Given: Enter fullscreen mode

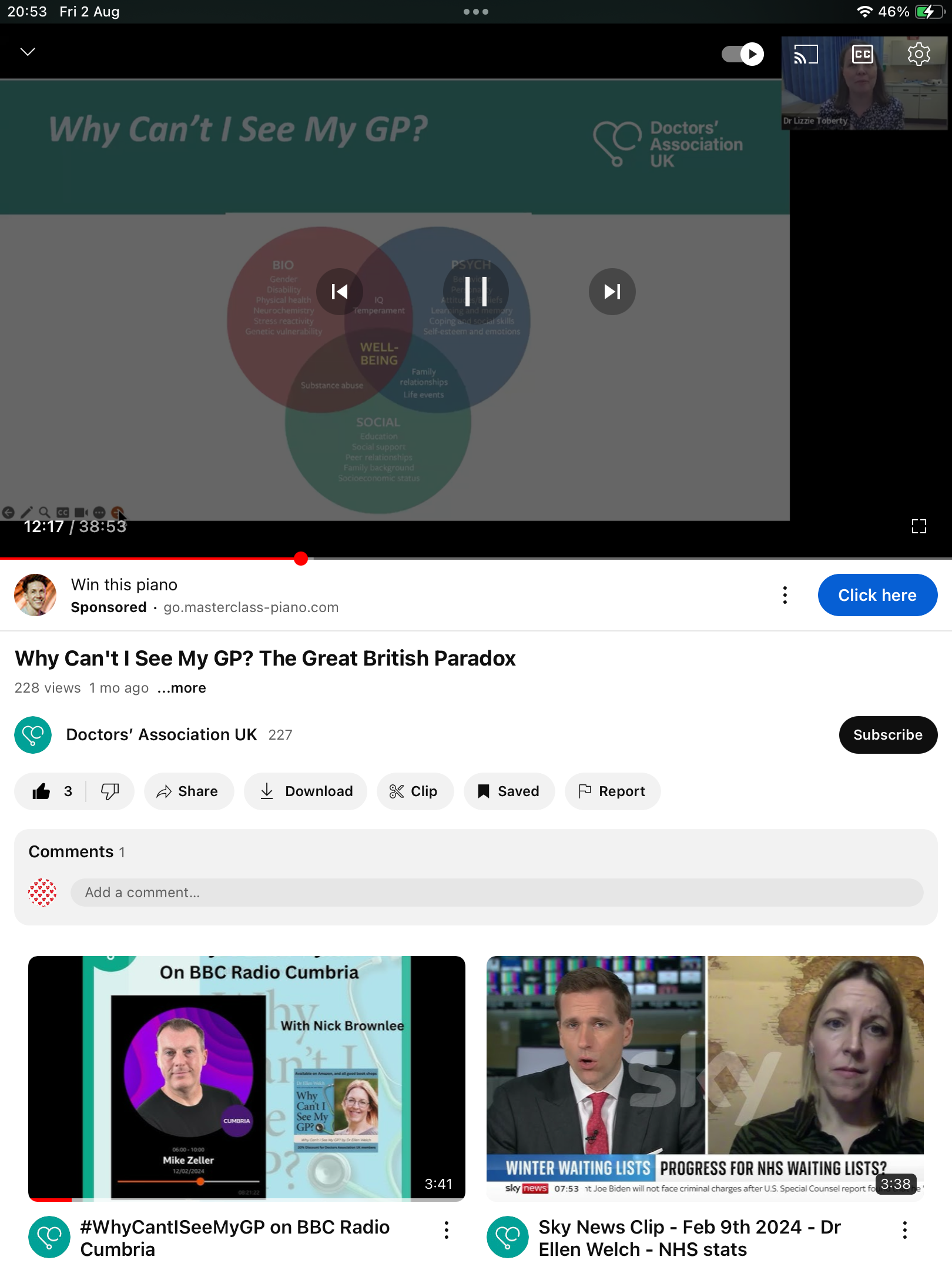Looking at the screenshot, I should point(919,526).
